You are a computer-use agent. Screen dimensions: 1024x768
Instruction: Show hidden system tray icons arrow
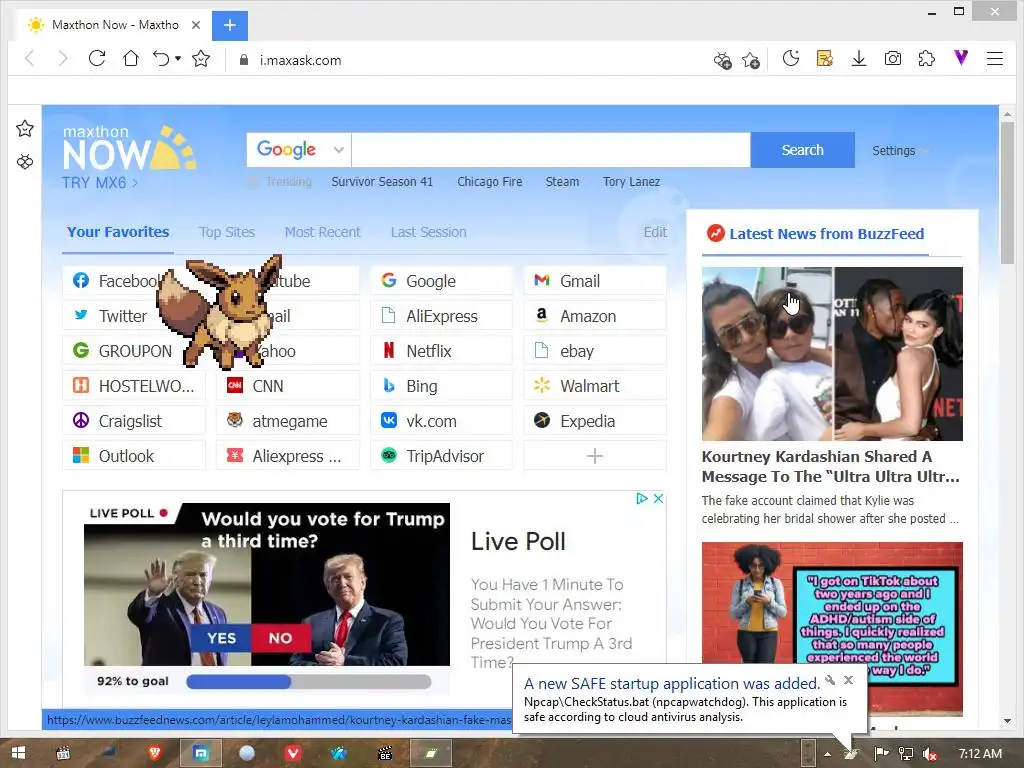coord(827,754)
